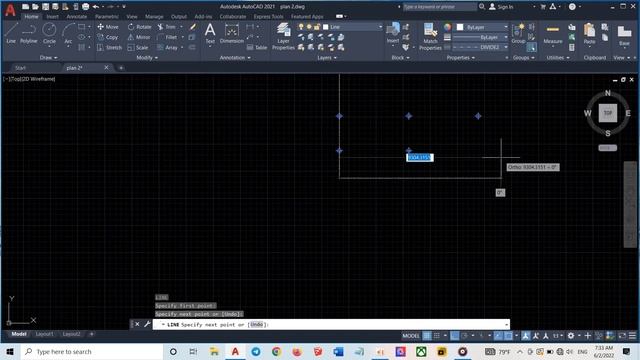
Task: Open Layer Properties manager
Action: (283, 36)
